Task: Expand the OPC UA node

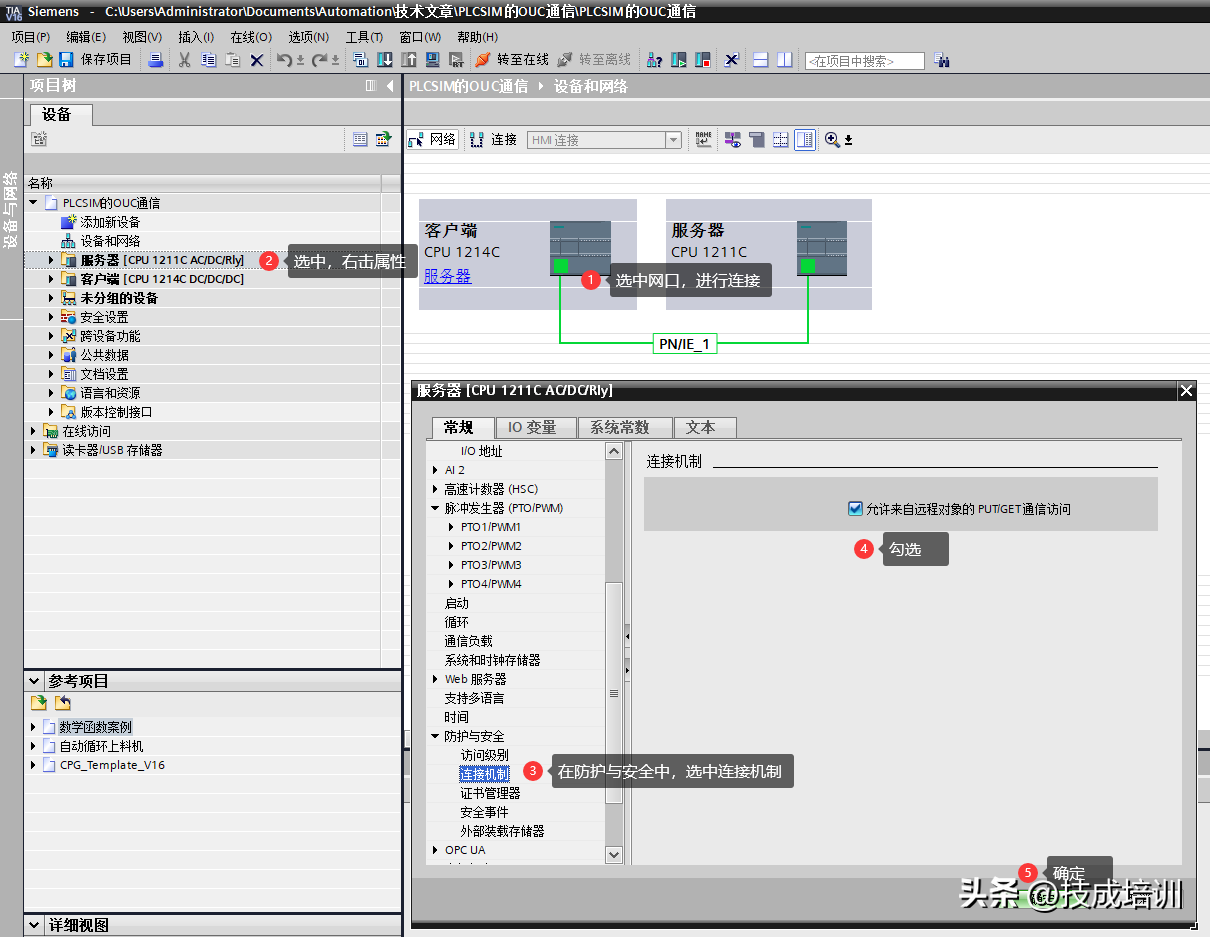Action: tap(435, 850)
